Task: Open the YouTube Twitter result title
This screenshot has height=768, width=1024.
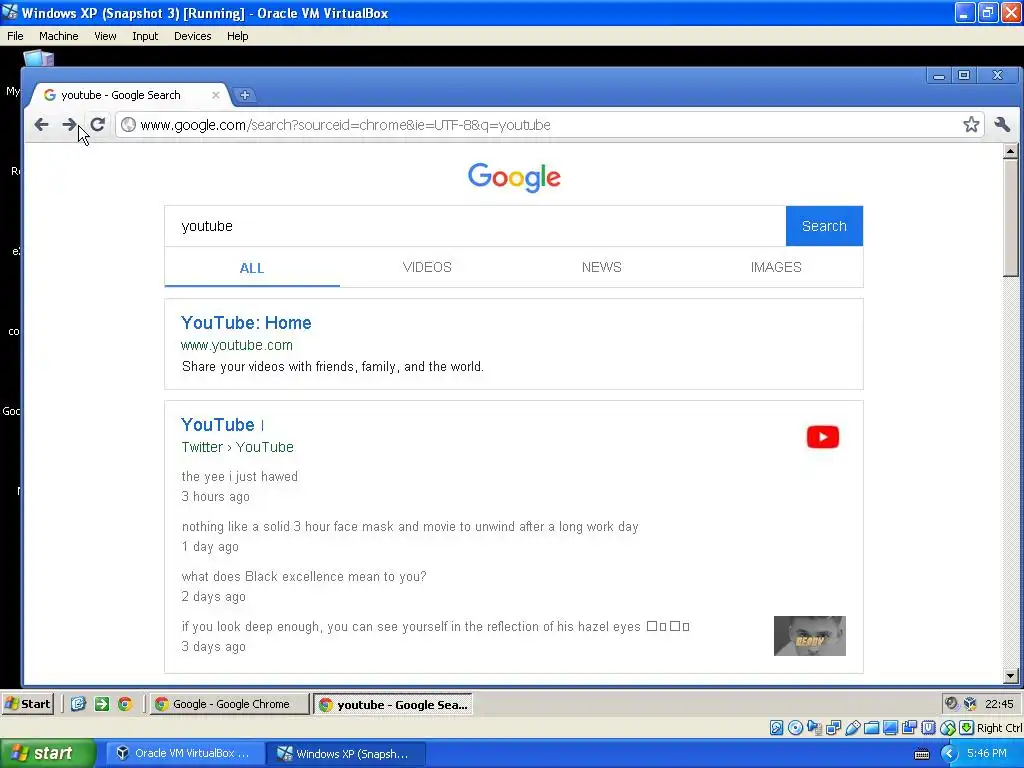Action: (x=217, y=424)
